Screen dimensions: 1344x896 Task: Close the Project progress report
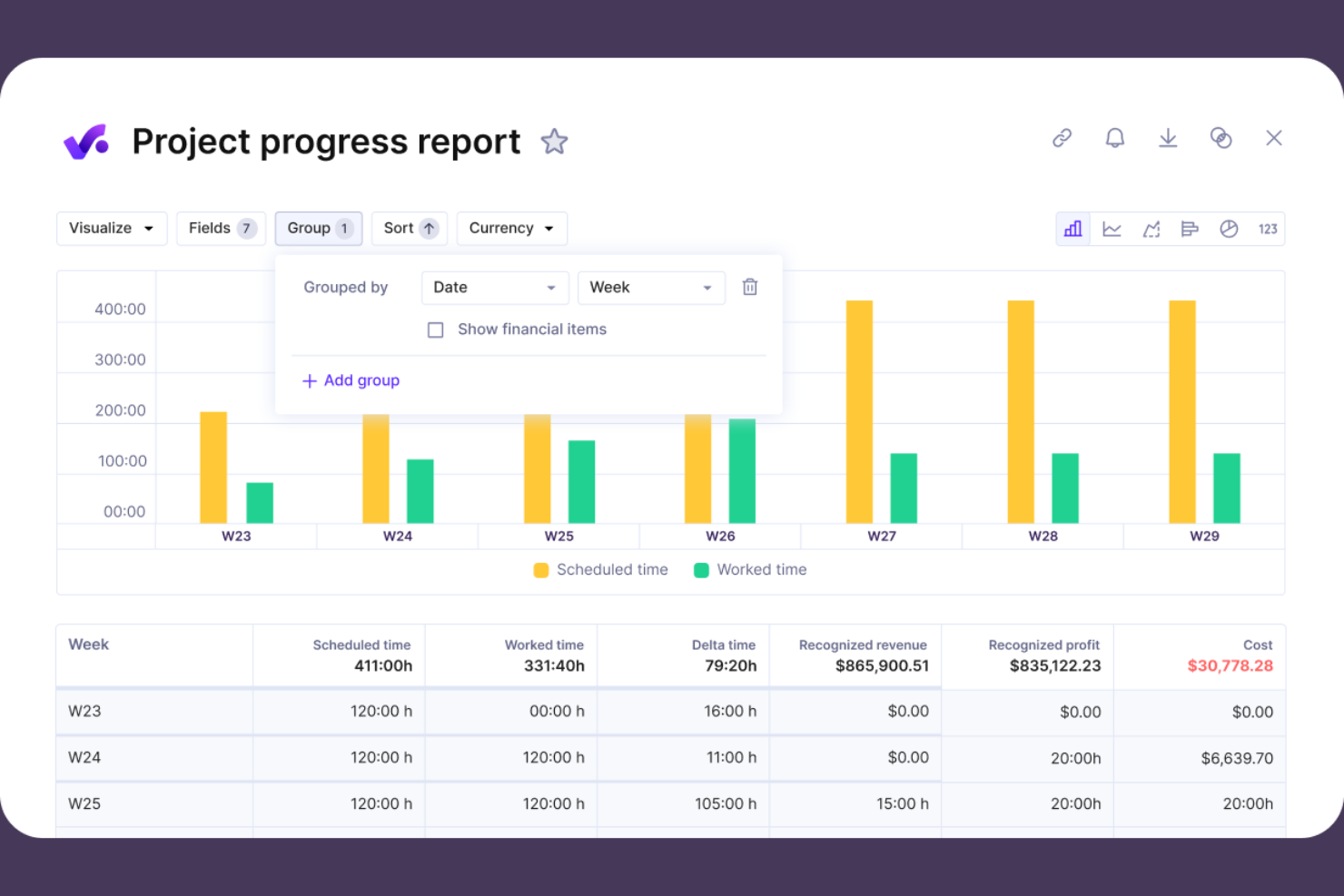(x=1274, y=138)
